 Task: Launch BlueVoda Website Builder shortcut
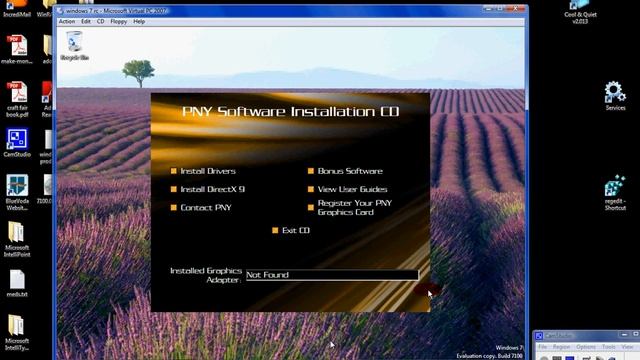point(17,193)
